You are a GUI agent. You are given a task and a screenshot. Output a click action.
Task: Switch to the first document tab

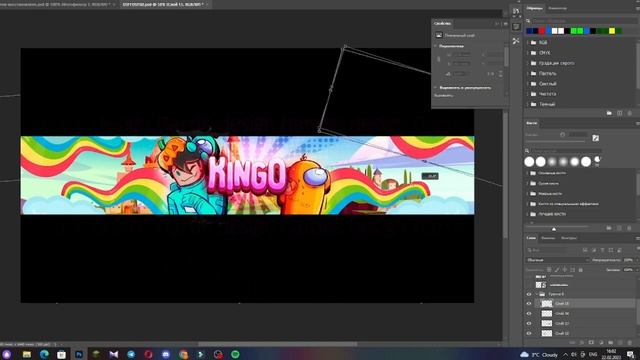pos(55,4)
